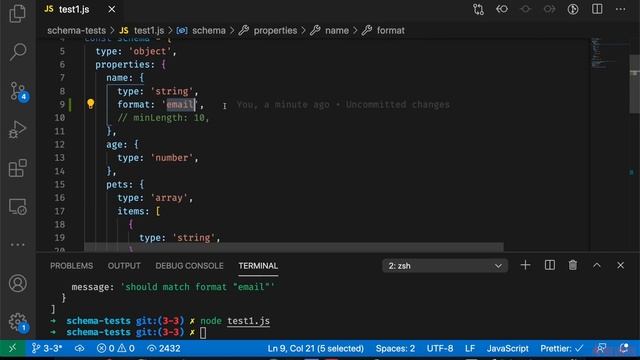Open the Run and Debug view

click(x=18, y=129)
